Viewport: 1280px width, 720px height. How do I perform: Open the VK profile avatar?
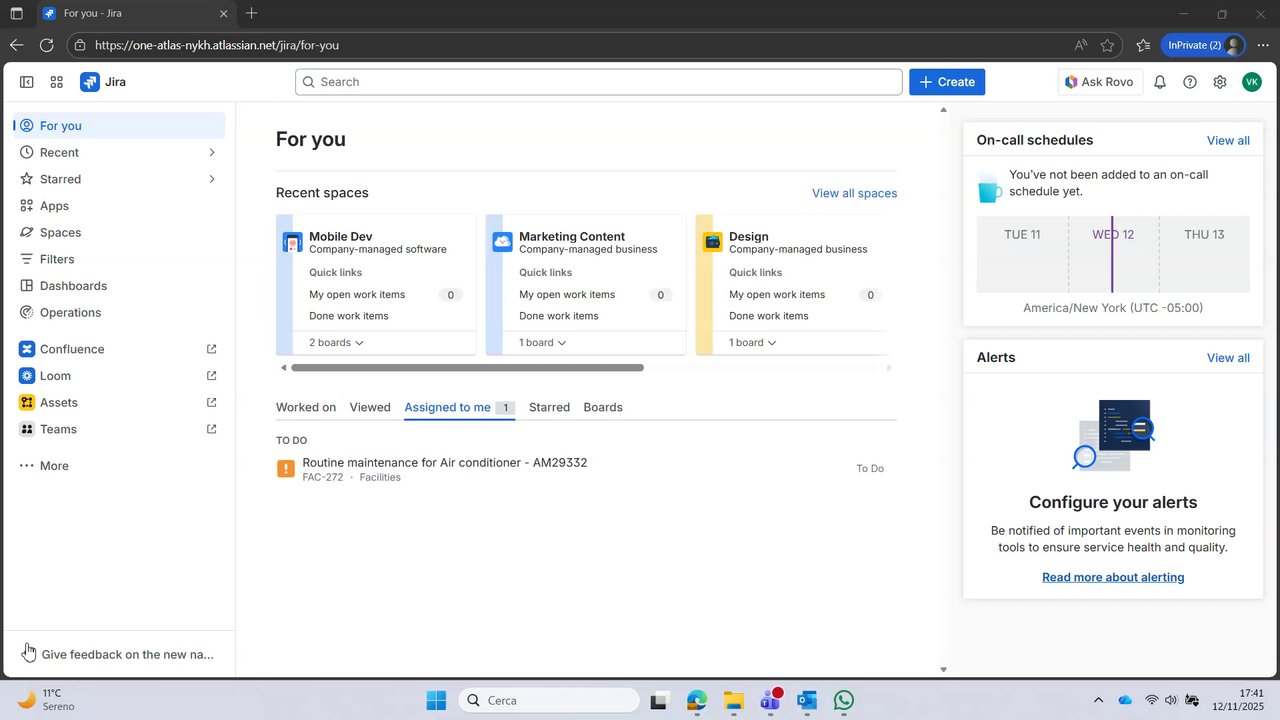(1252, 82)
